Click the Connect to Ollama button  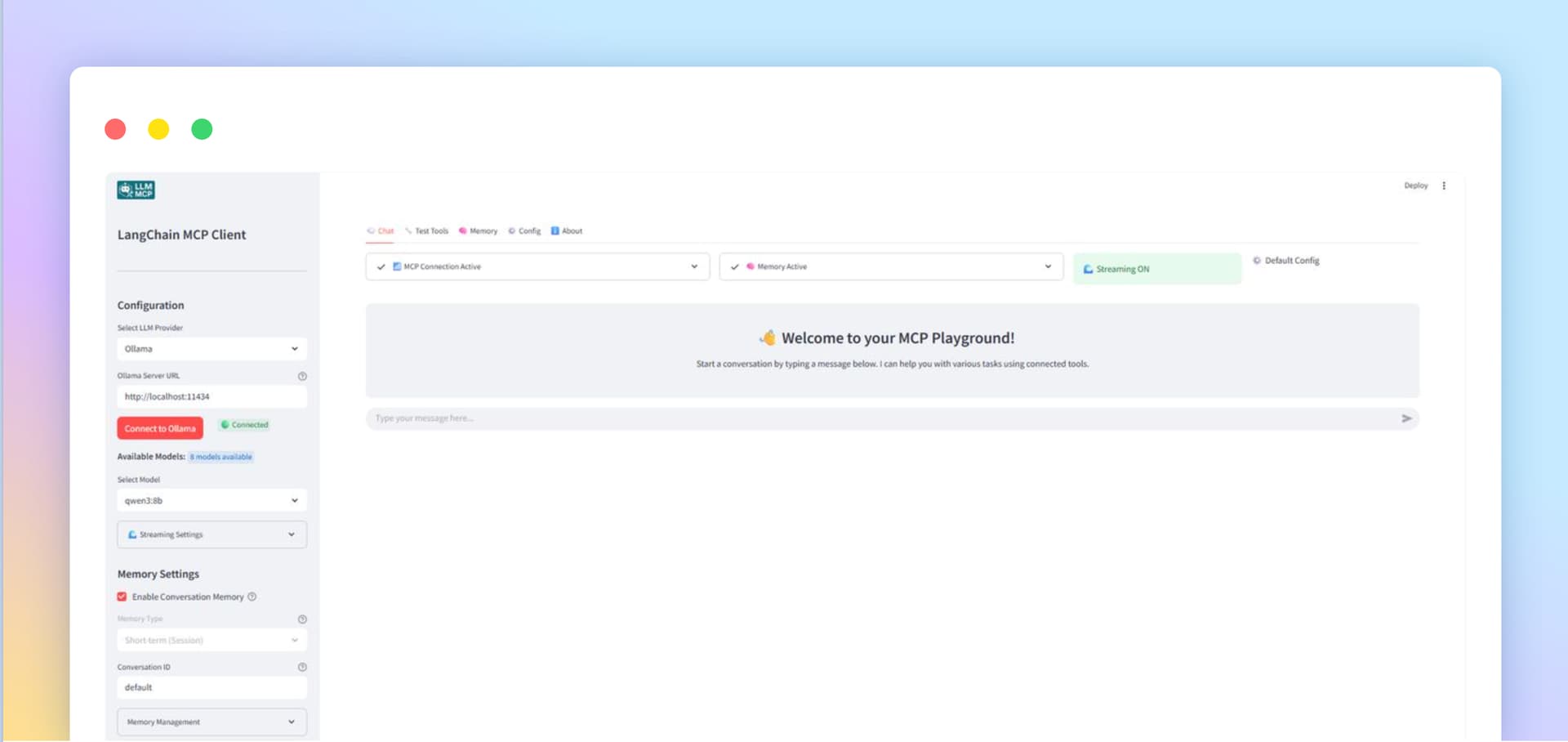coord(159,427)
